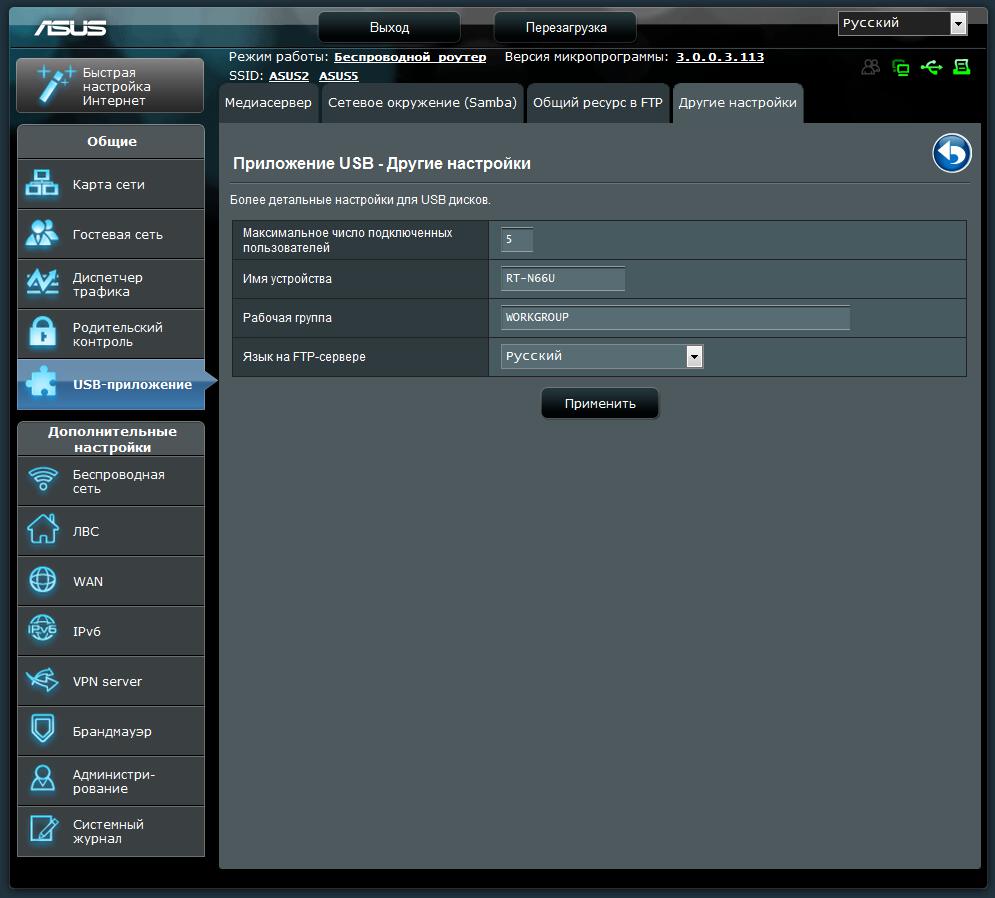Switch to the Медиасервер tab
Viewport: 995px width, 898px height.
pos(268,103)
